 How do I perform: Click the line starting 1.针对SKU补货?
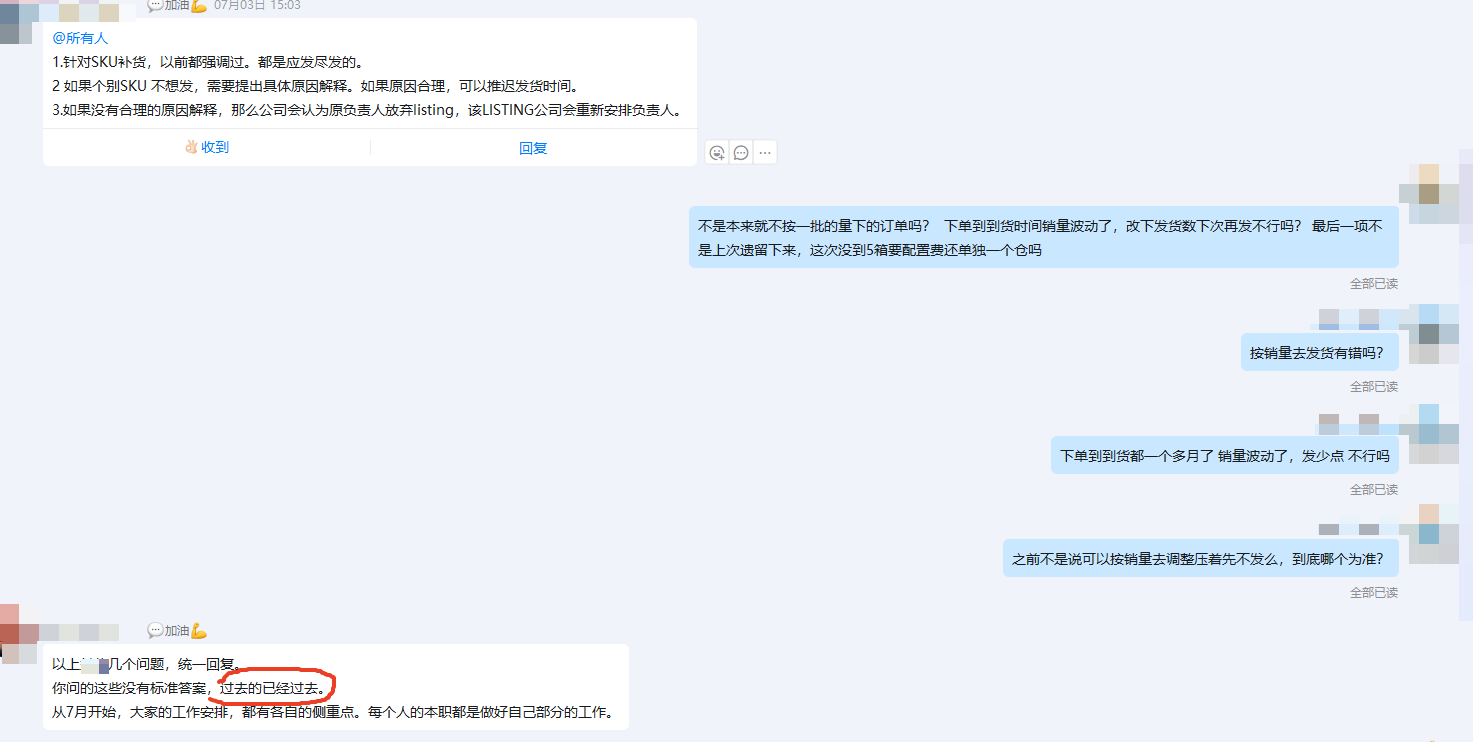click(210, 62)
